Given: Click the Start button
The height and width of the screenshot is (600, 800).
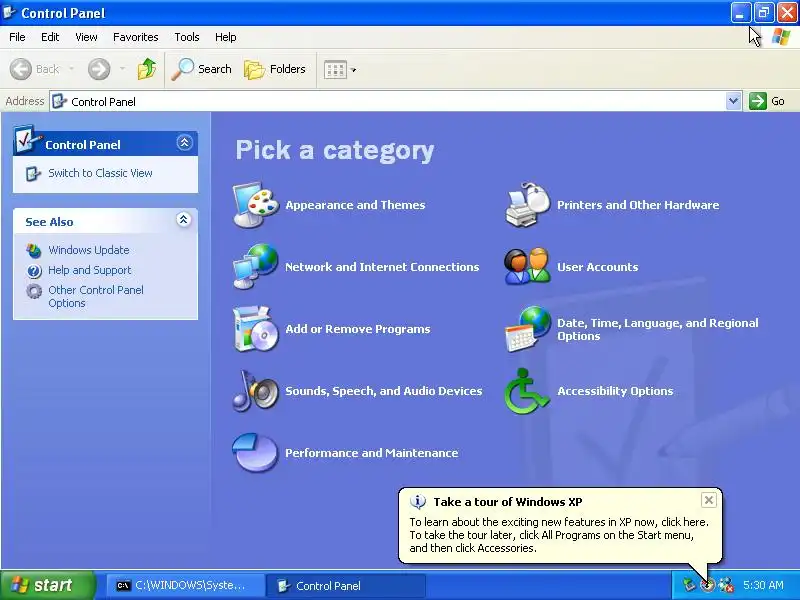Looking at the screenshot, I should 48,585.
